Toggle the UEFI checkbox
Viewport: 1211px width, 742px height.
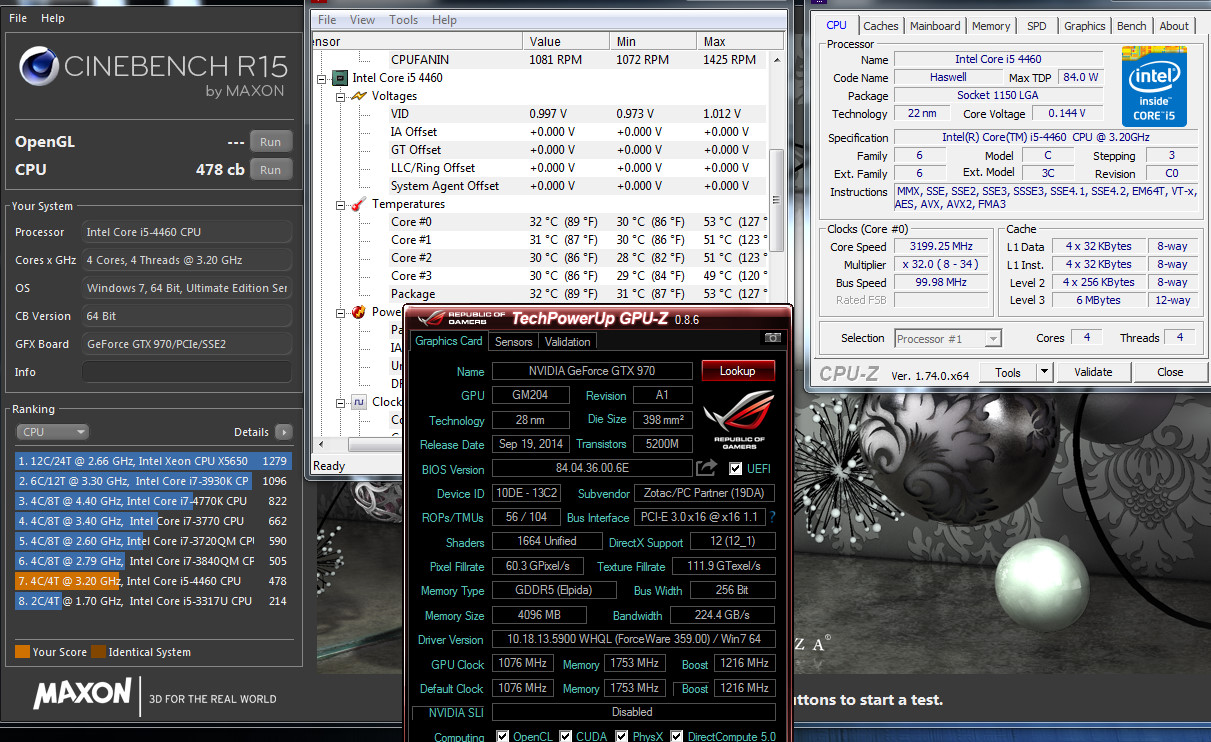pos(736,469)
